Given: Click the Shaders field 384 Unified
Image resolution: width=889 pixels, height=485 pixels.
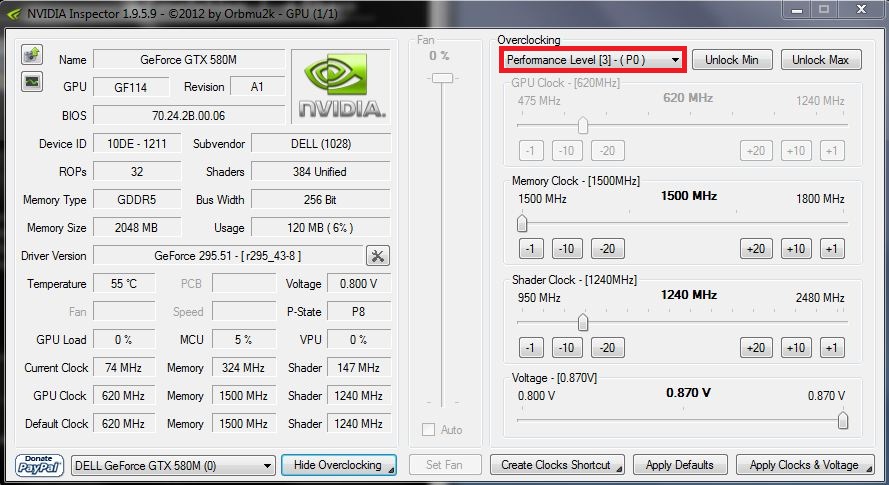Looking at the screenshot, I should click(x=321, y=171).
